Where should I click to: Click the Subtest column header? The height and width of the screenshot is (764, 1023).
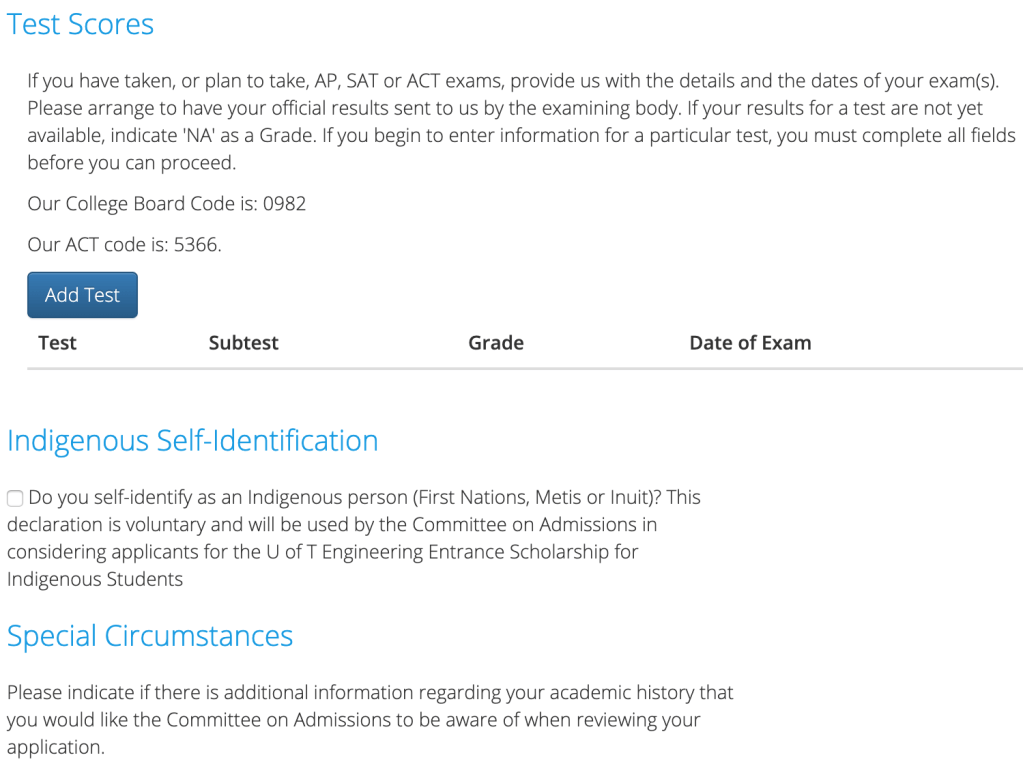pyautogui.click(x=243, y=343)
